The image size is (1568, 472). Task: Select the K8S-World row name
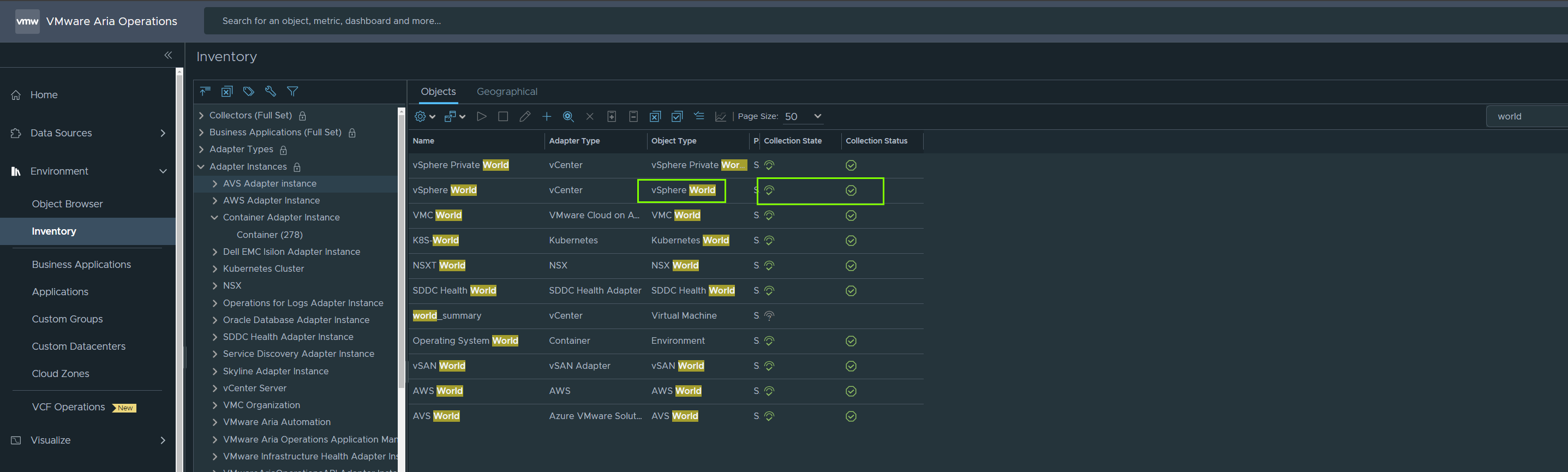point(436,241)
